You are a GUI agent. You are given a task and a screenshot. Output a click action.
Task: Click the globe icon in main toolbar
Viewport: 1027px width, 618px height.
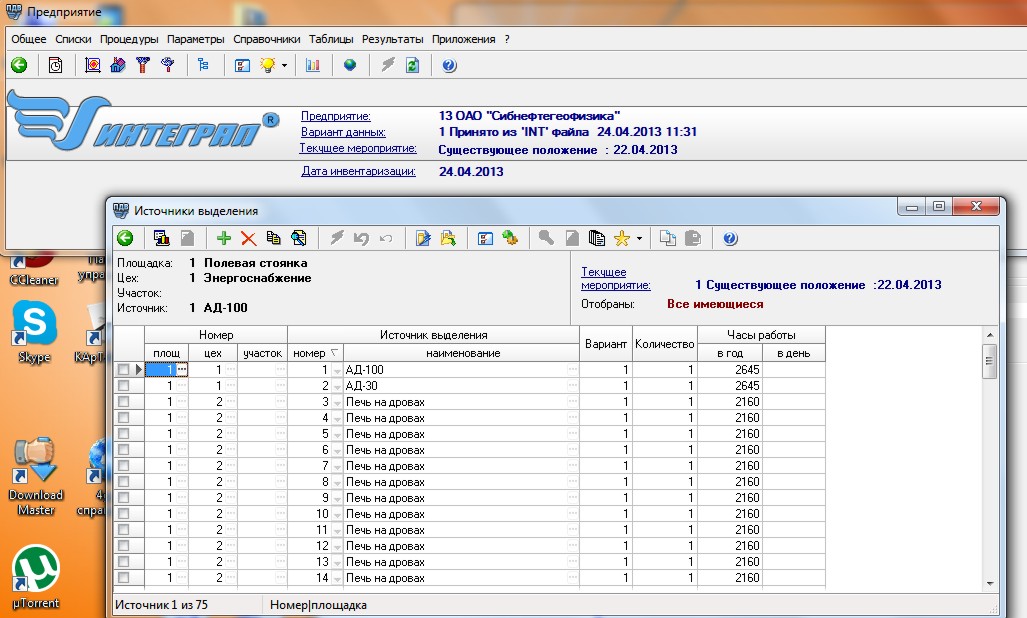coord(350,66)
